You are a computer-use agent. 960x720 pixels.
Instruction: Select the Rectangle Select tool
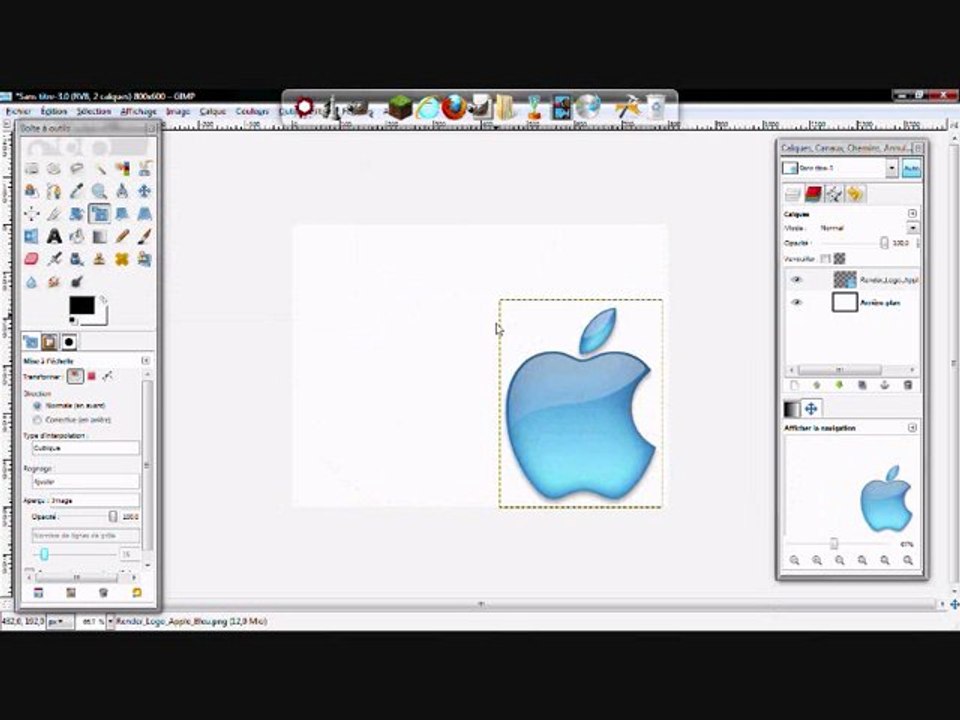(31, 168)
